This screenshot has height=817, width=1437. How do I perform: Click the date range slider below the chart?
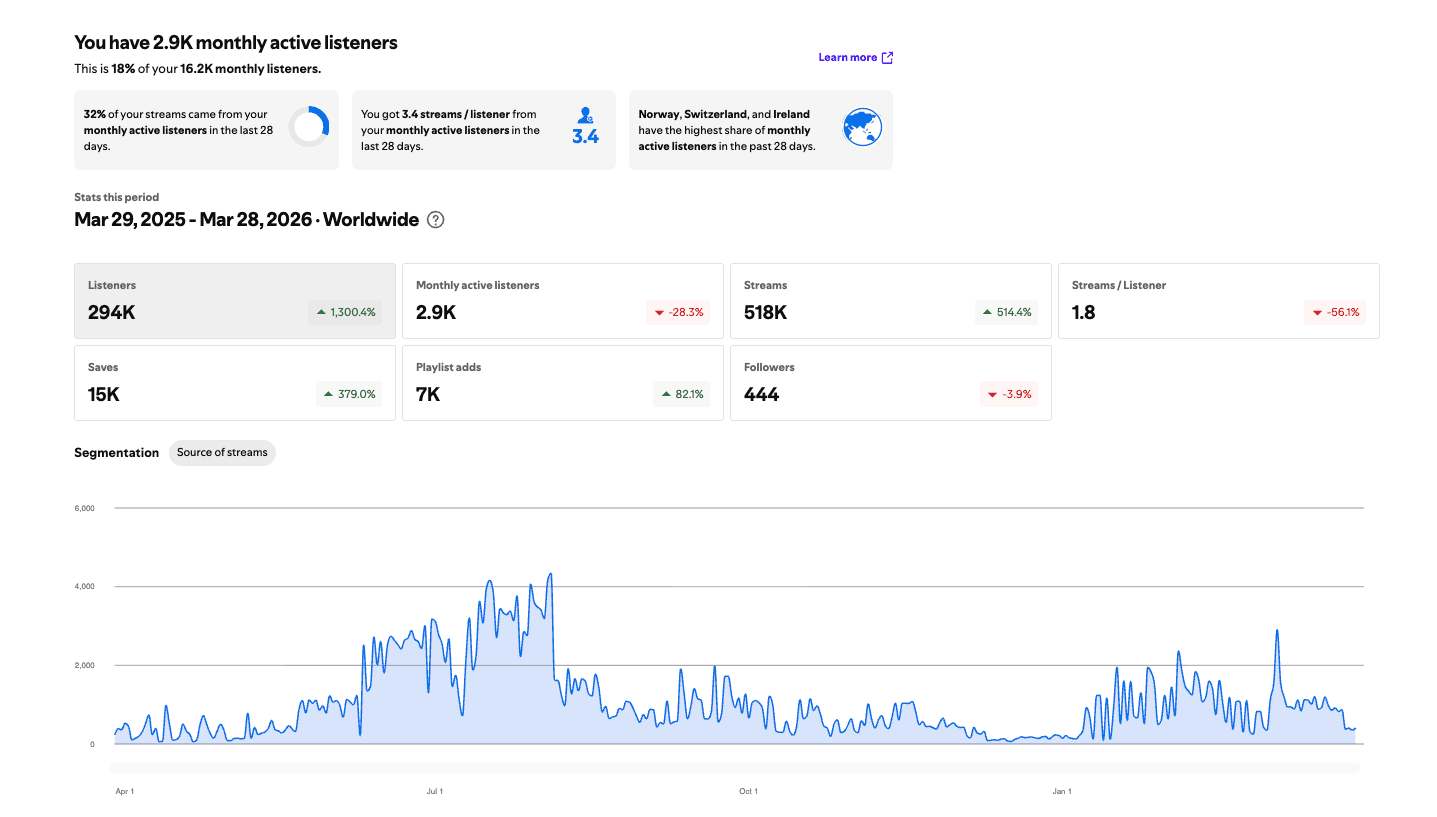click(x=735, y=768)
